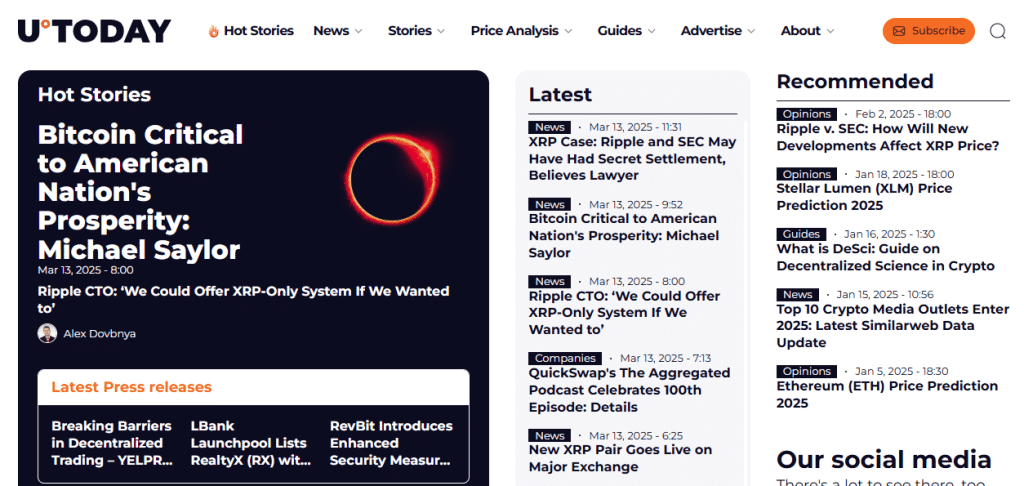Open New XRP Pair Goes Live article
1024x486 pixels.
pyautogui.click(x=620, y=459)
